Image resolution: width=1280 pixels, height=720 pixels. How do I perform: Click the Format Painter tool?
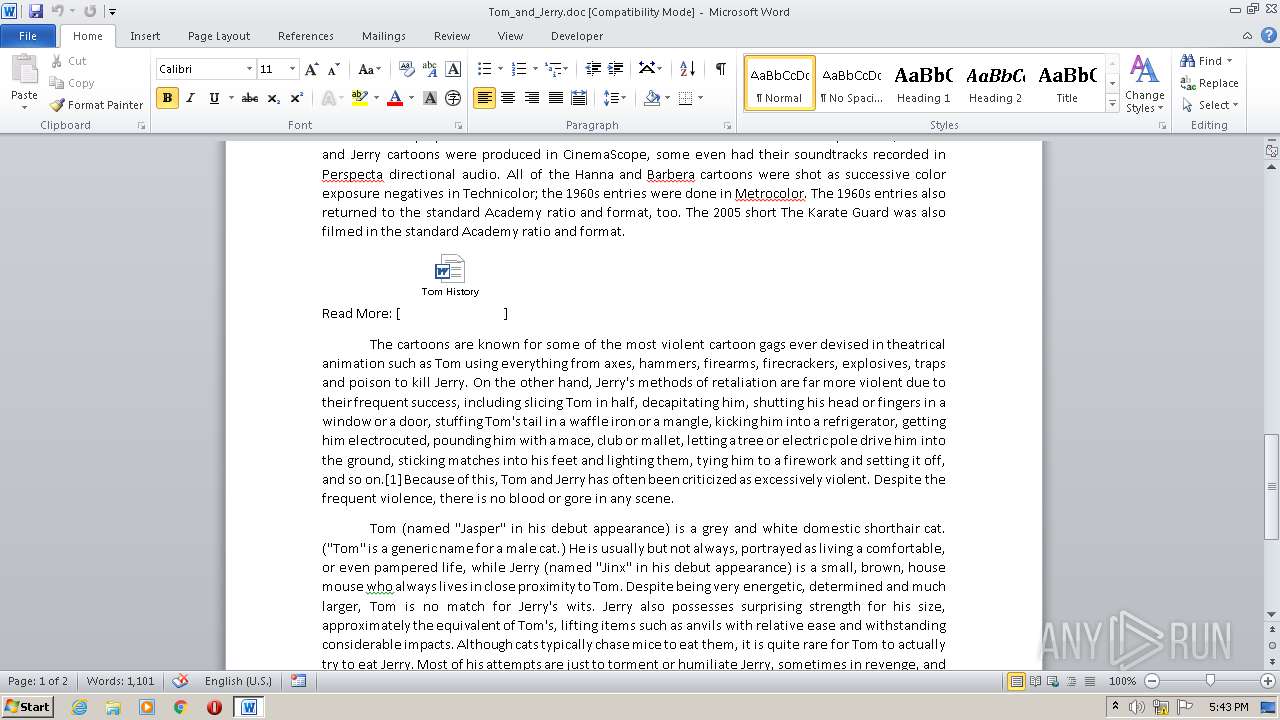[97, 105]
